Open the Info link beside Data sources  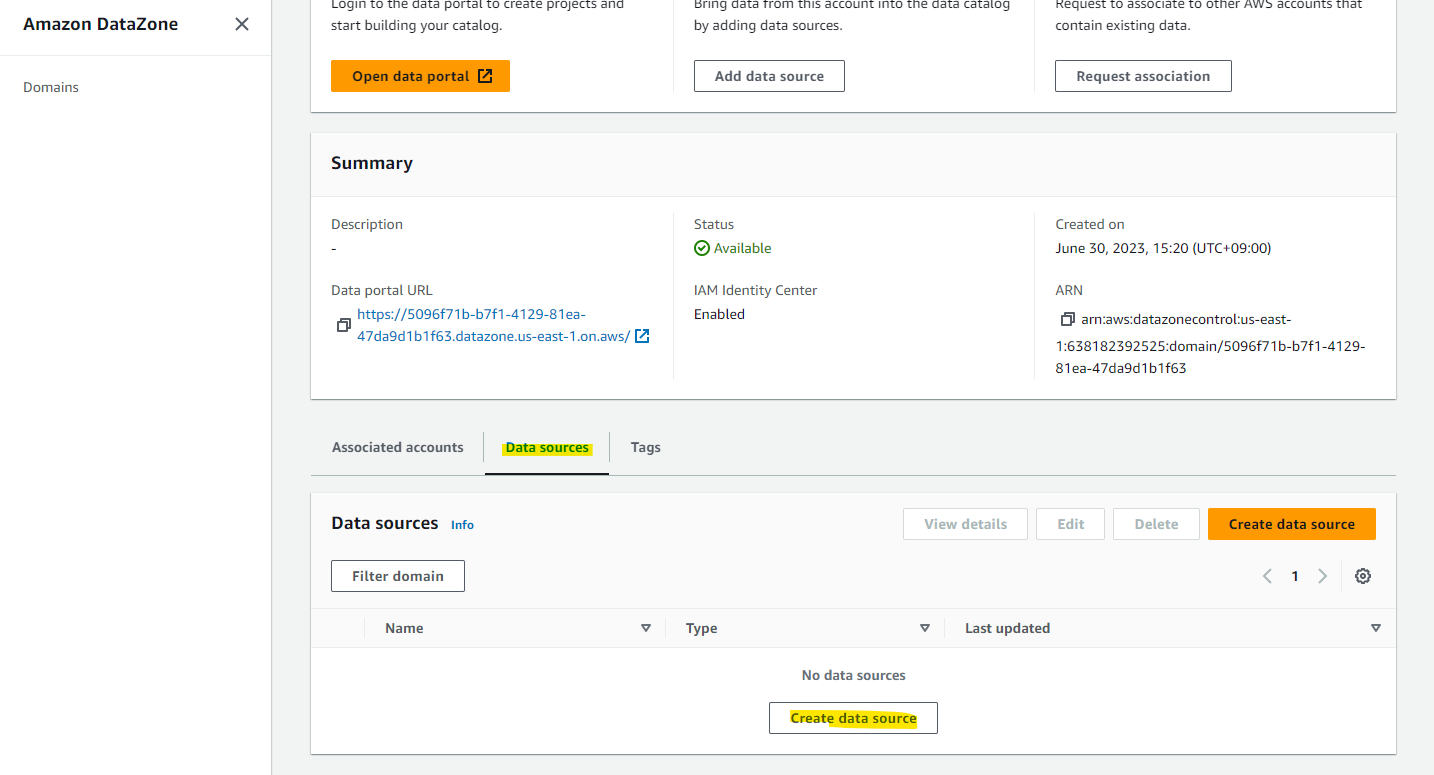click(462, 525)
